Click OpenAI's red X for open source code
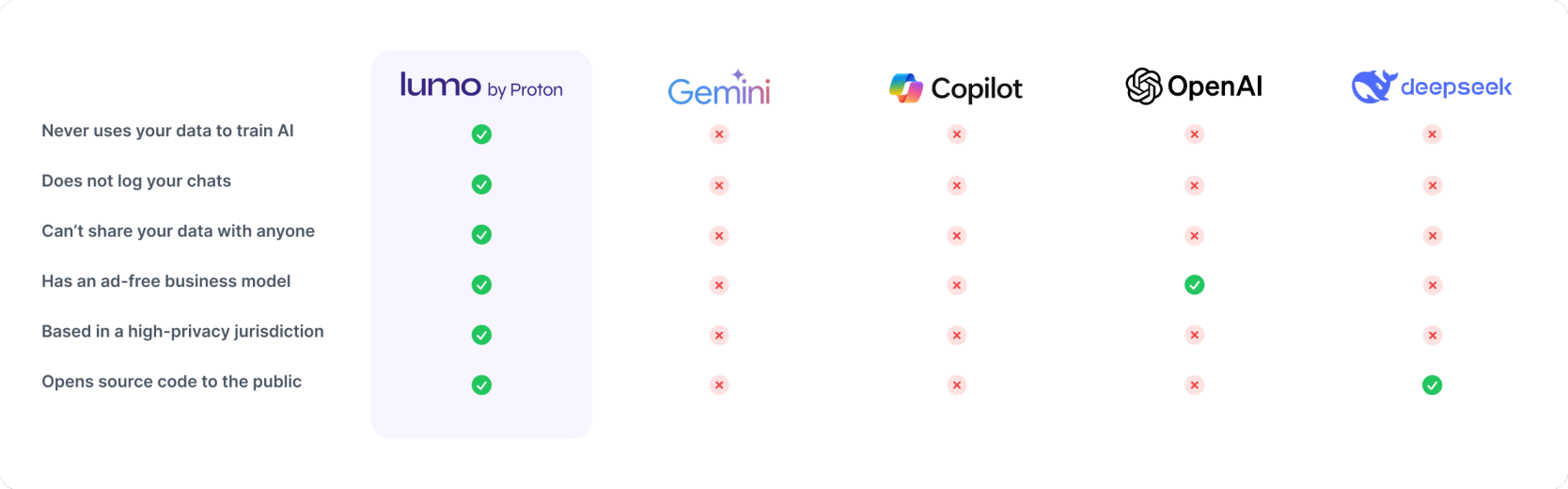1568x489 pixels. (1195, 385)
